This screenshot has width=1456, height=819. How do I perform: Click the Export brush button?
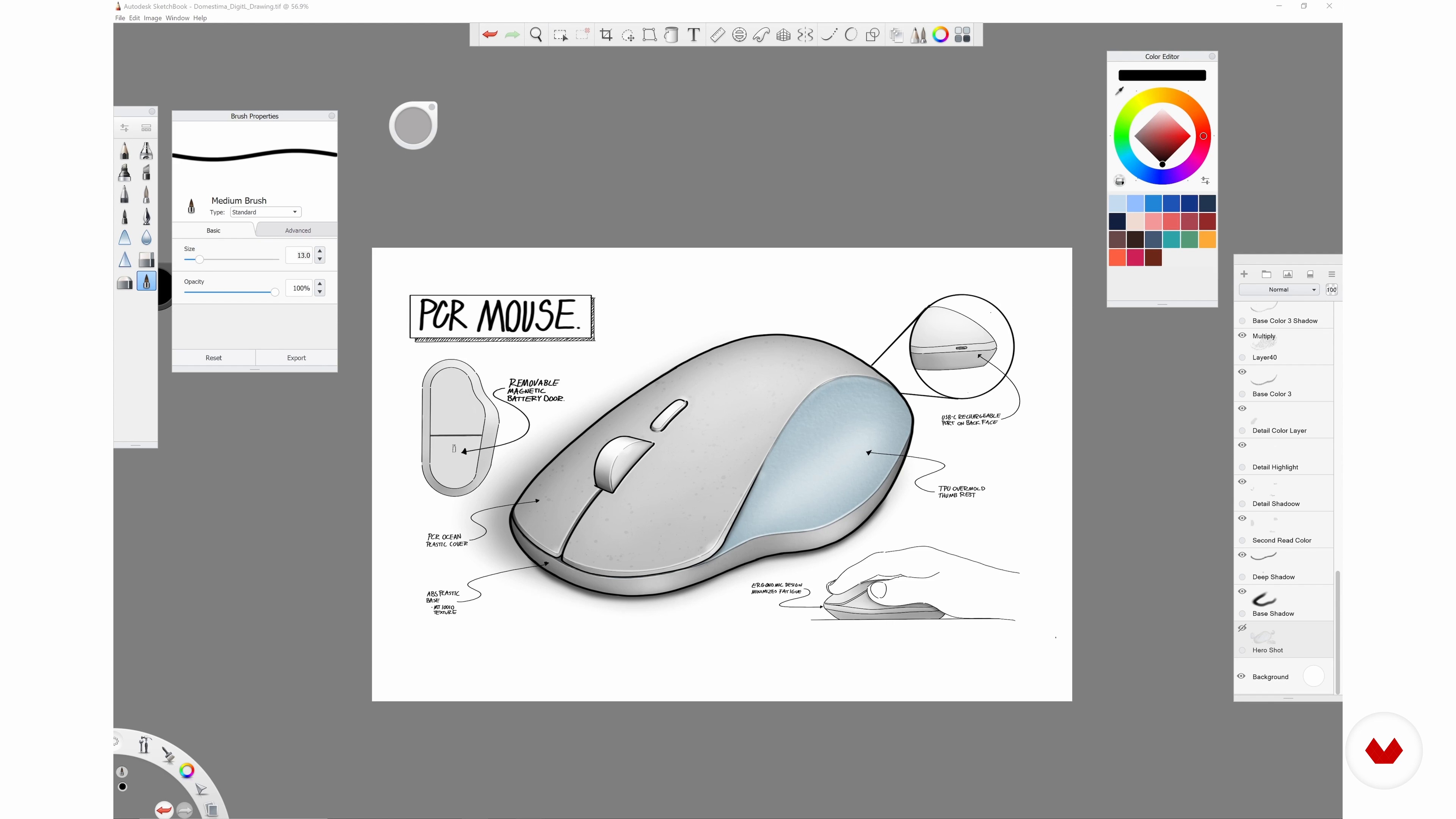coord(296,358)
